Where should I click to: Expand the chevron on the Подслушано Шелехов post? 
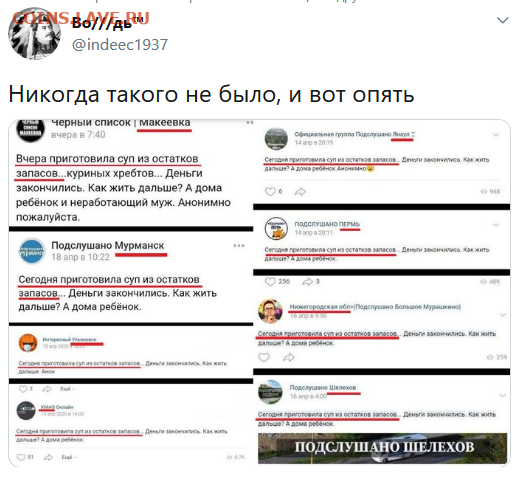(x=502, y=396)
